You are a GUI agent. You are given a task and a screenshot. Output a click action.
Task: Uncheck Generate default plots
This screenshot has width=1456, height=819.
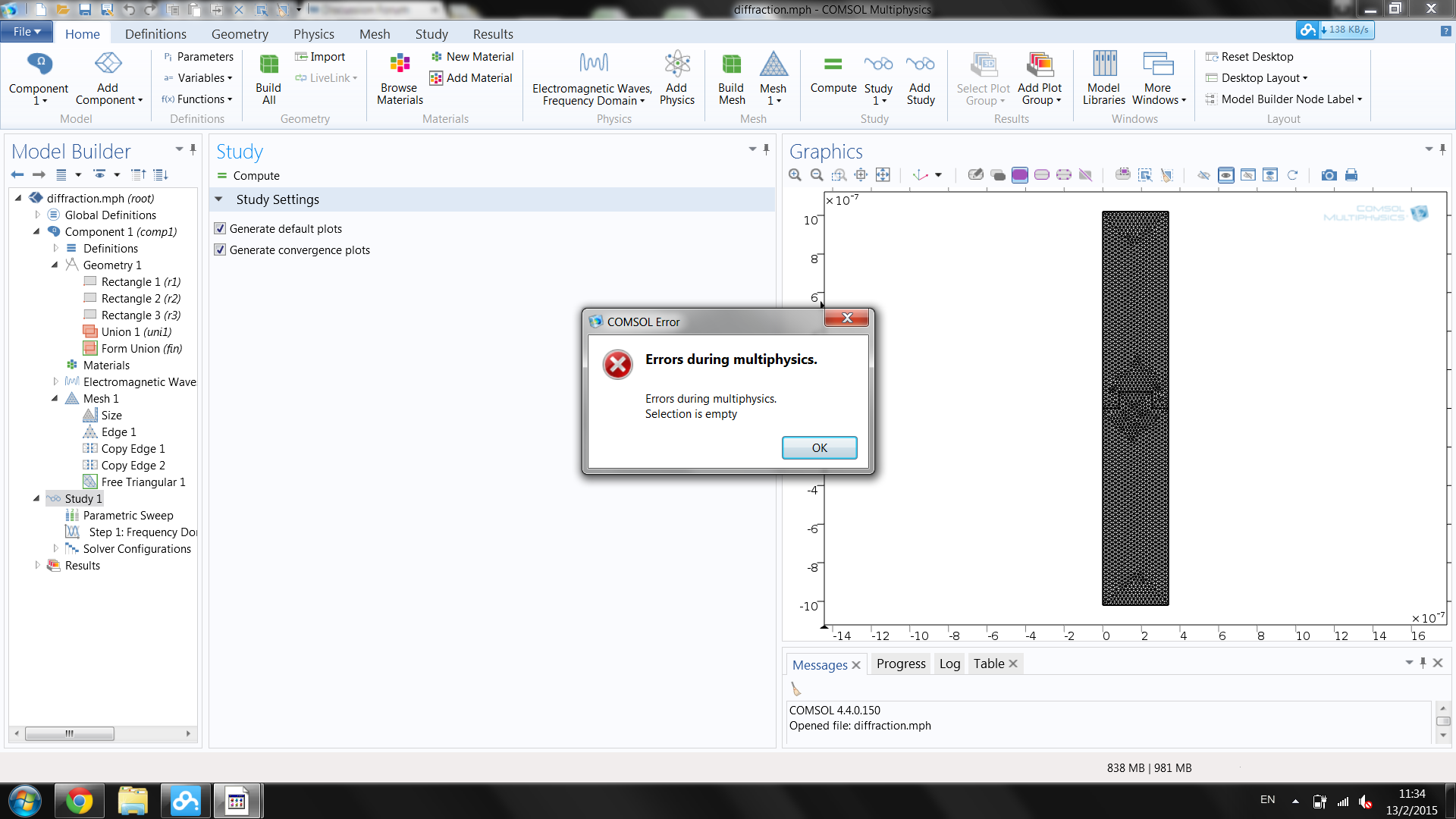[x=221, y=228]
